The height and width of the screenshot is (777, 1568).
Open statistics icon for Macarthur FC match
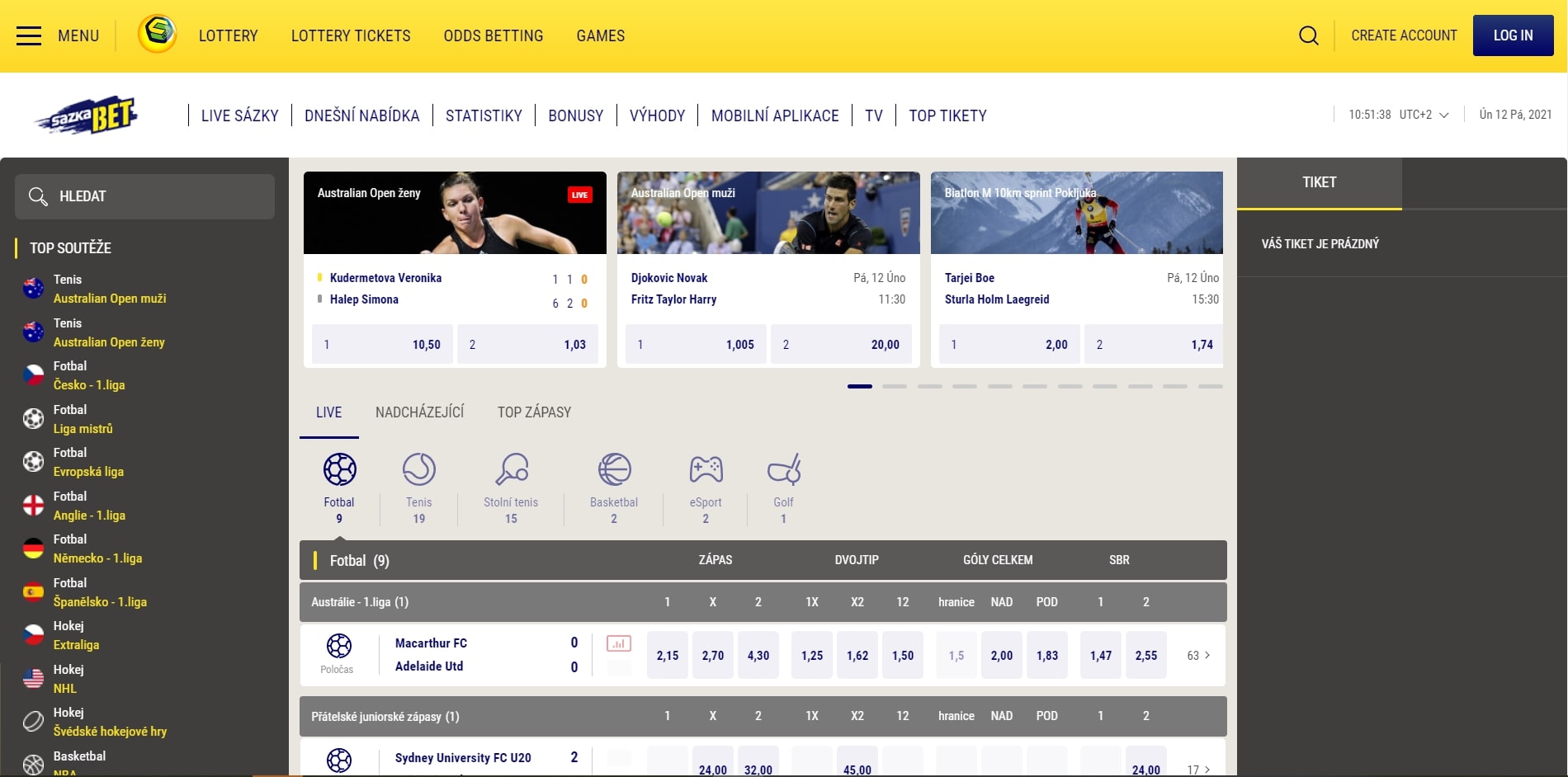[x=618, y=643]
